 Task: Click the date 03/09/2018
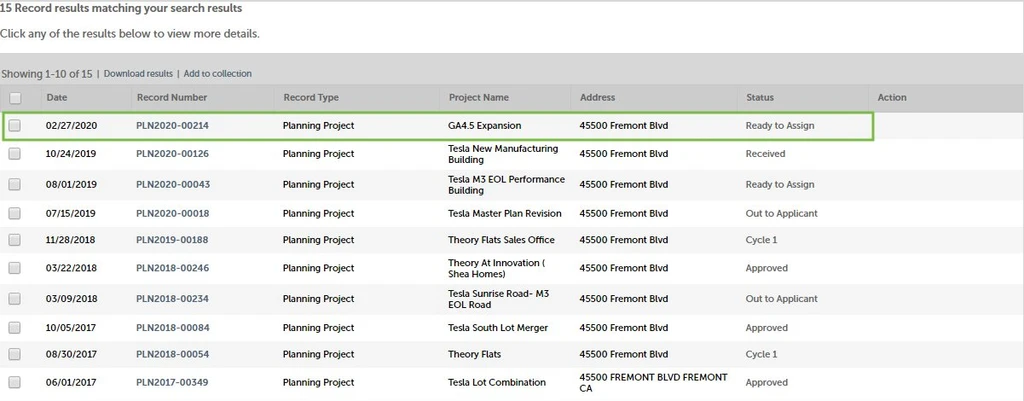click(x=71, y=298)
